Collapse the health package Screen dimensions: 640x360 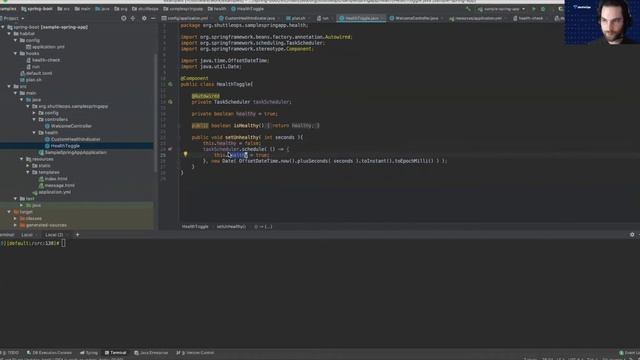tap(34, 133)
